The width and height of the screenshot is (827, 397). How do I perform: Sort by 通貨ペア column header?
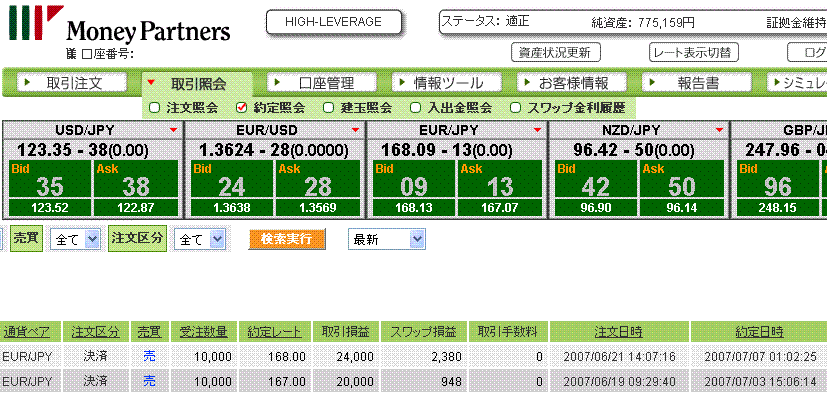pyautogui.click(x=26, y=332)
